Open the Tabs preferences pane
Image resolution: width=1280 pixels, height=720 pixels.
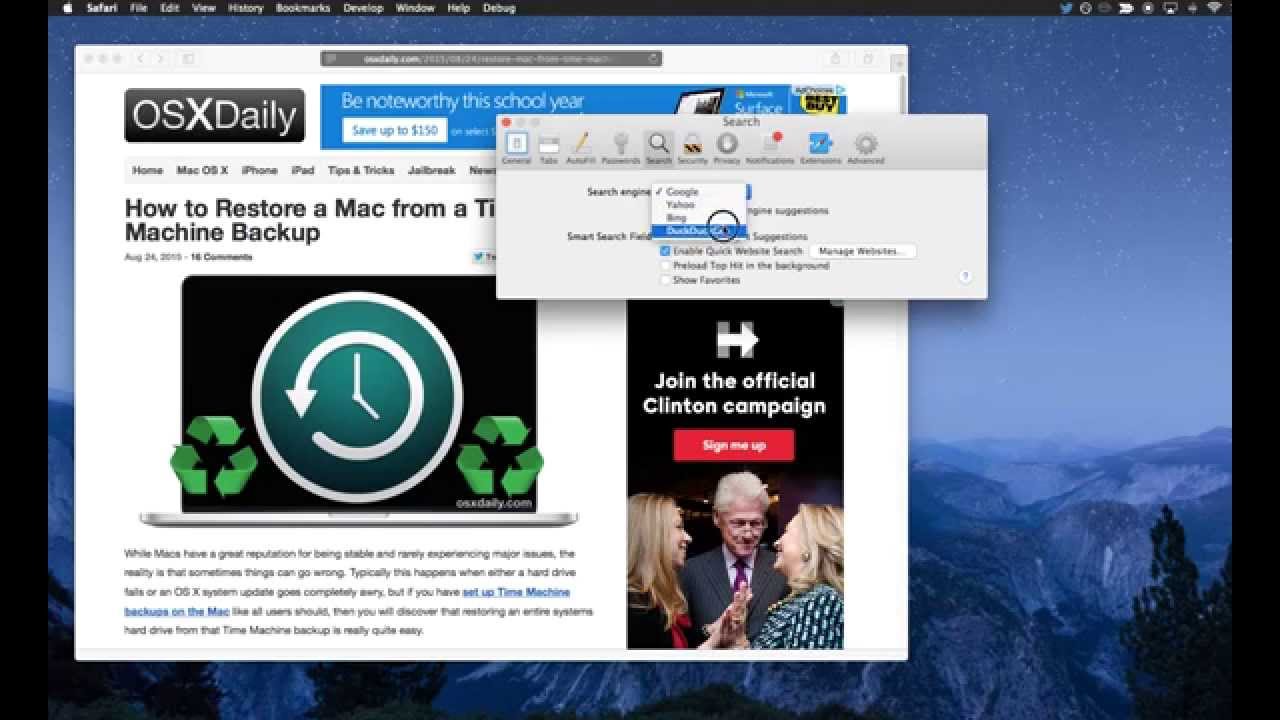(548, 148)
